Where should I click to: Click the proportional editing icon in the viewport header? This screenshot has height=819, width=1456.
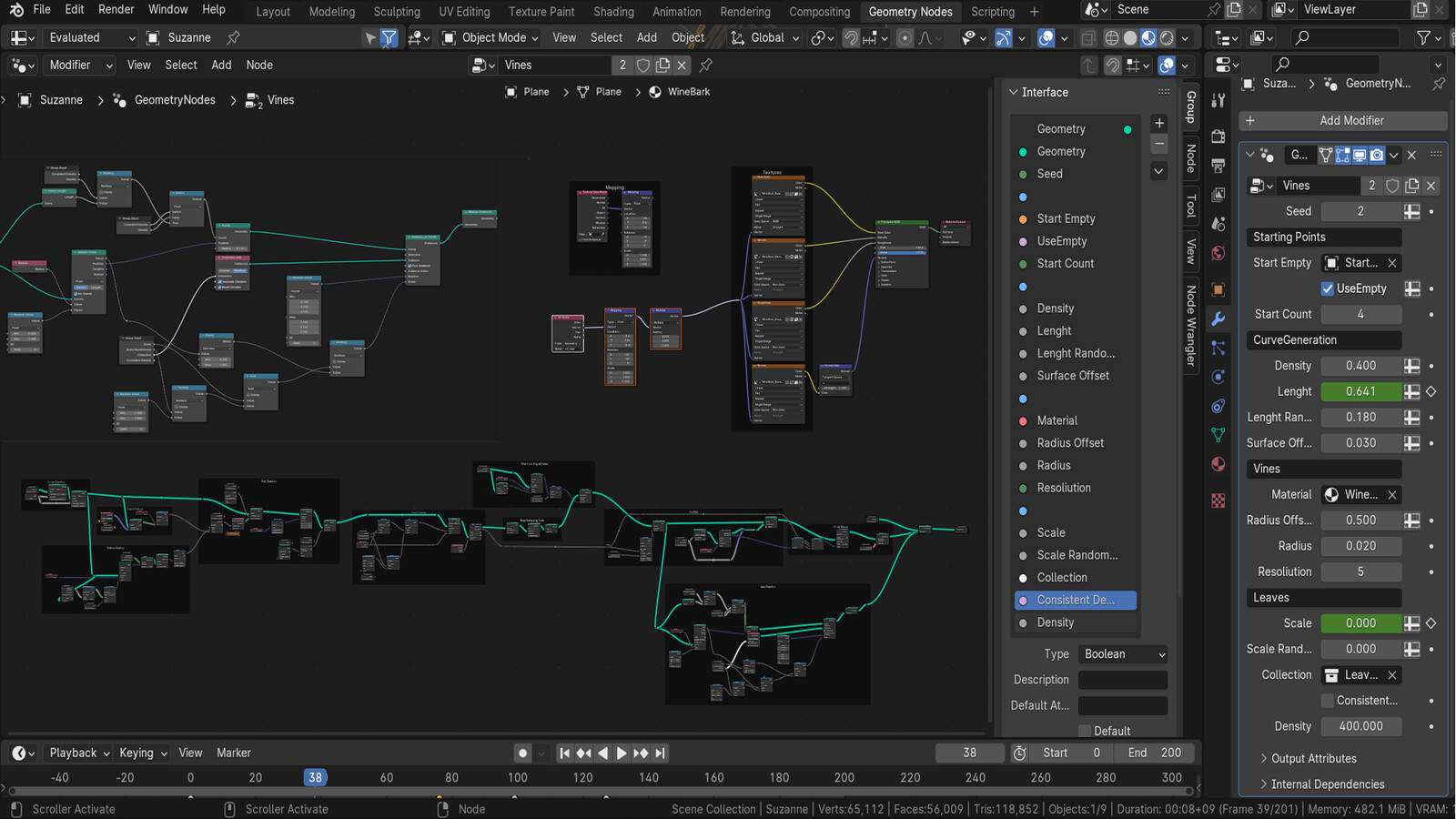(905, 37)
